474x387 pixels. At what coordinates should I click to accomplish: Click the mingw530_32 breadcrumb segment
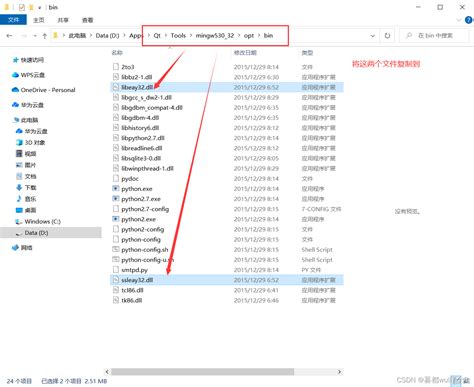pos(215,35)
